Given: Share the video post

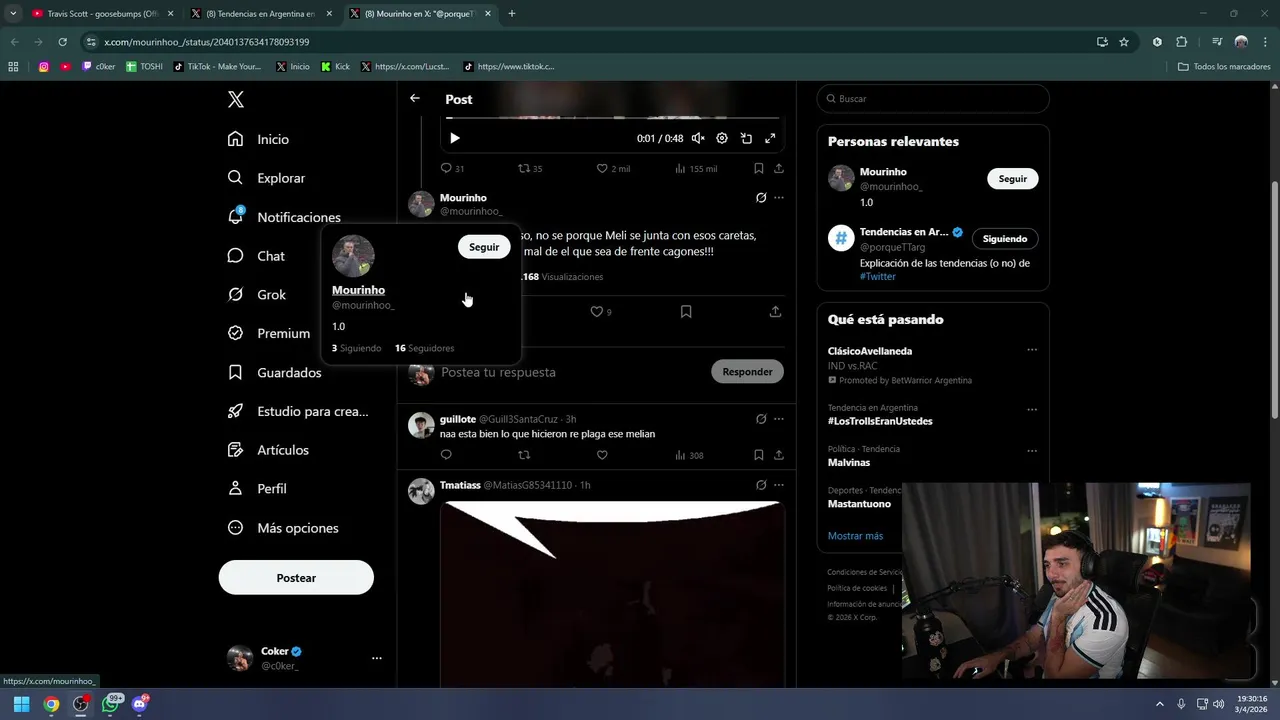Looking at the screenshot, I should [x=779, y=169].
